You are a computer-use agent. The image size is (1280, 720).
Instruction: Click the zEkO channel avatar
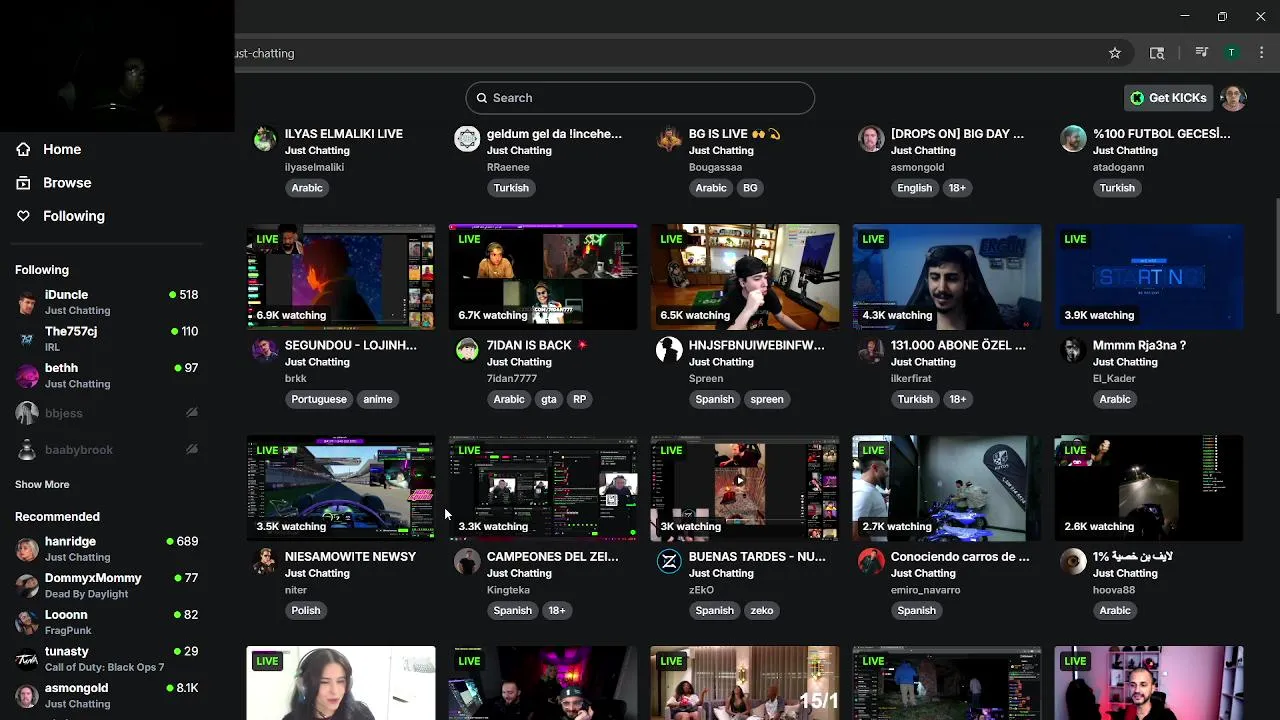[669, 561]
